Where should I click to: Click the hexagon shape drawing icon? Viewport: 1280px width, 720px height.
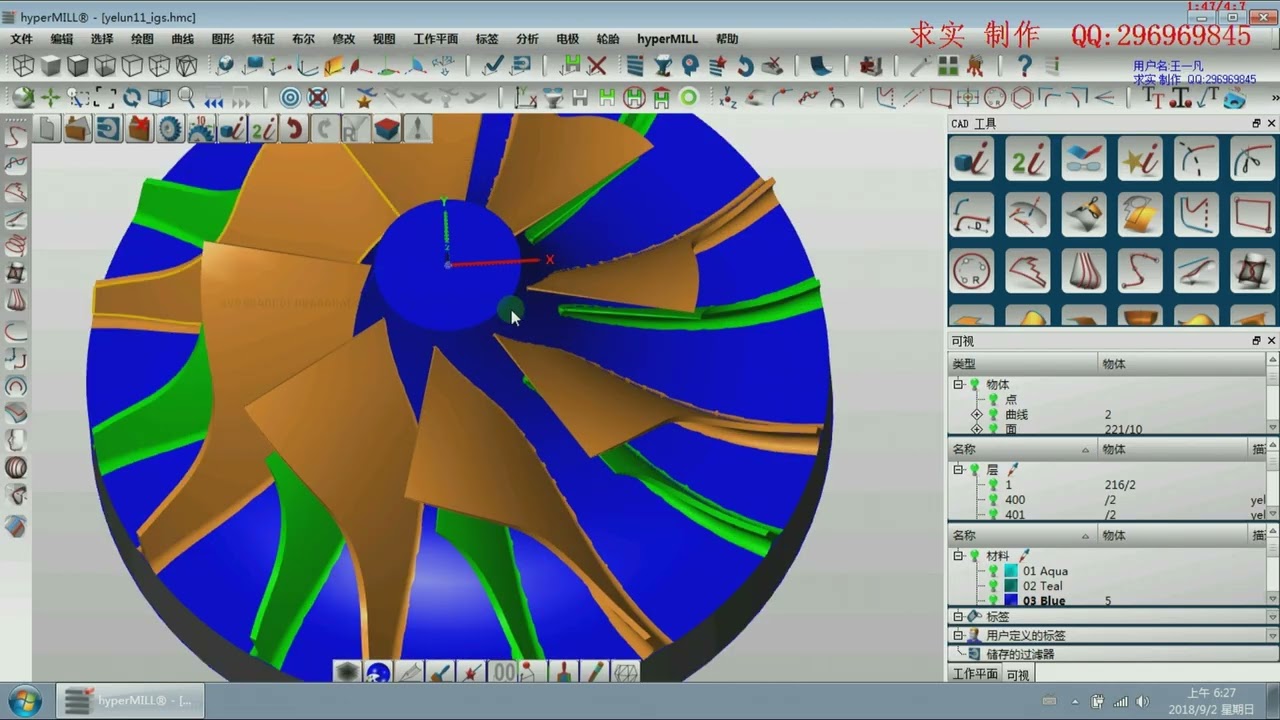tap(1022, 98)
